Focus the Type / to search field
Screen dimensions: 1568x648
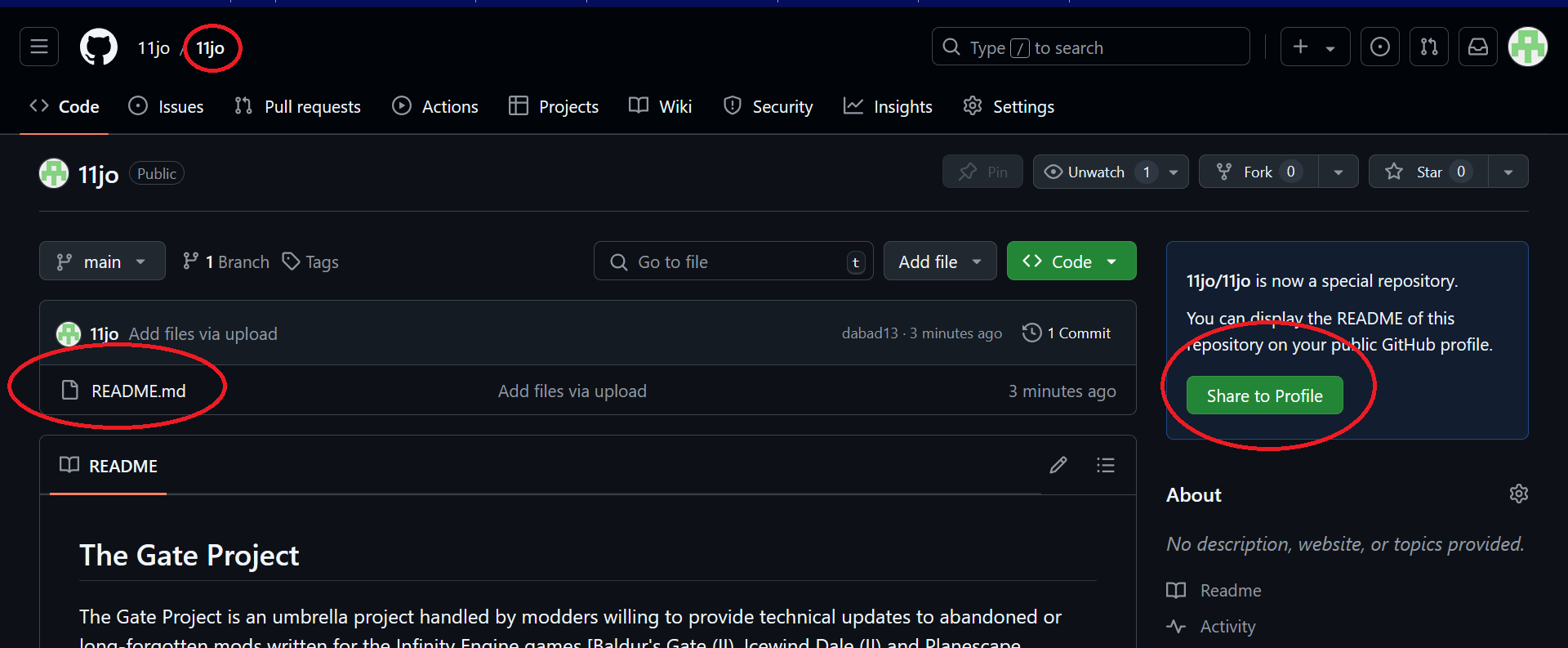click(x=1090, y=47)
